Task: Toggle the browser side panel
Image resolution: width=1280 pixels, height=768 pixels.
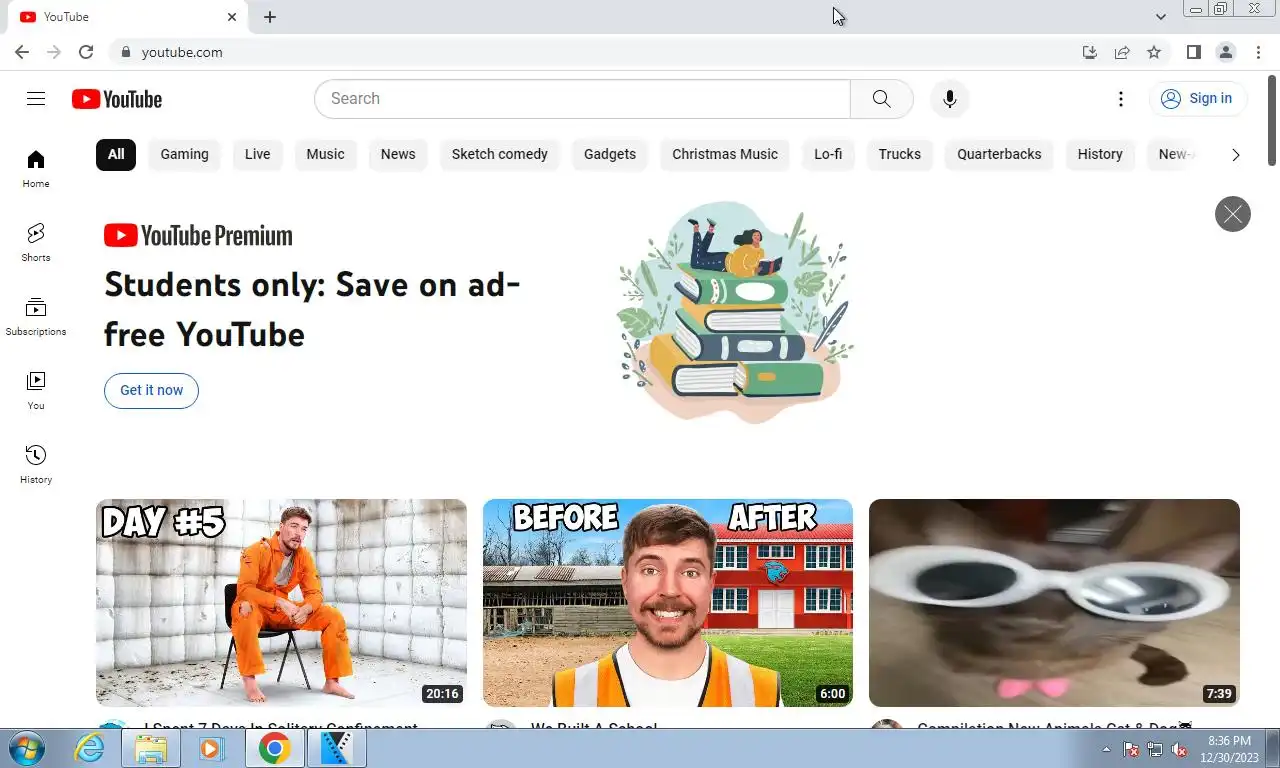Action: (1193, 52)
